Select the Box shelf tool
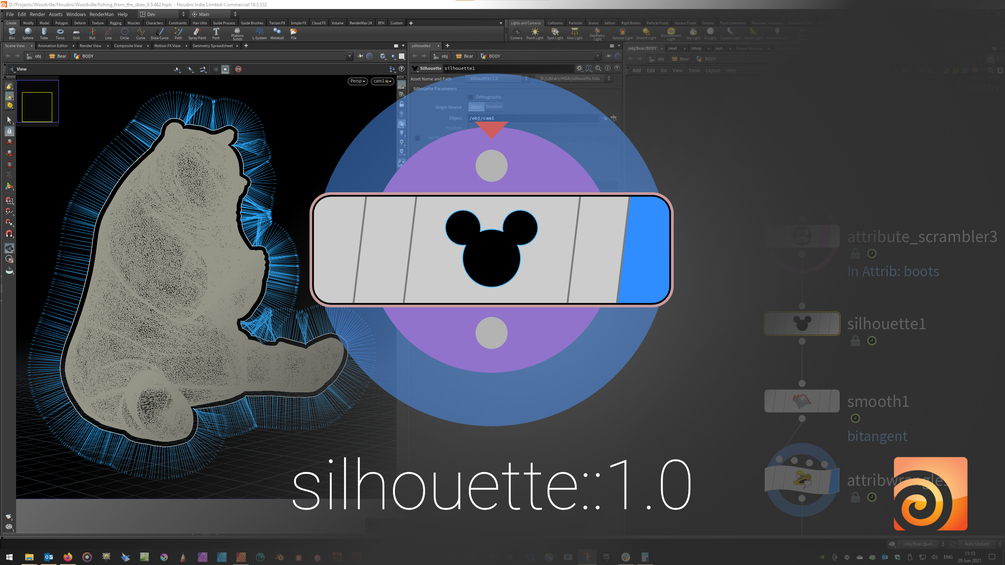The width and height of the screenshot is (1005, 565). click(12, 33)
